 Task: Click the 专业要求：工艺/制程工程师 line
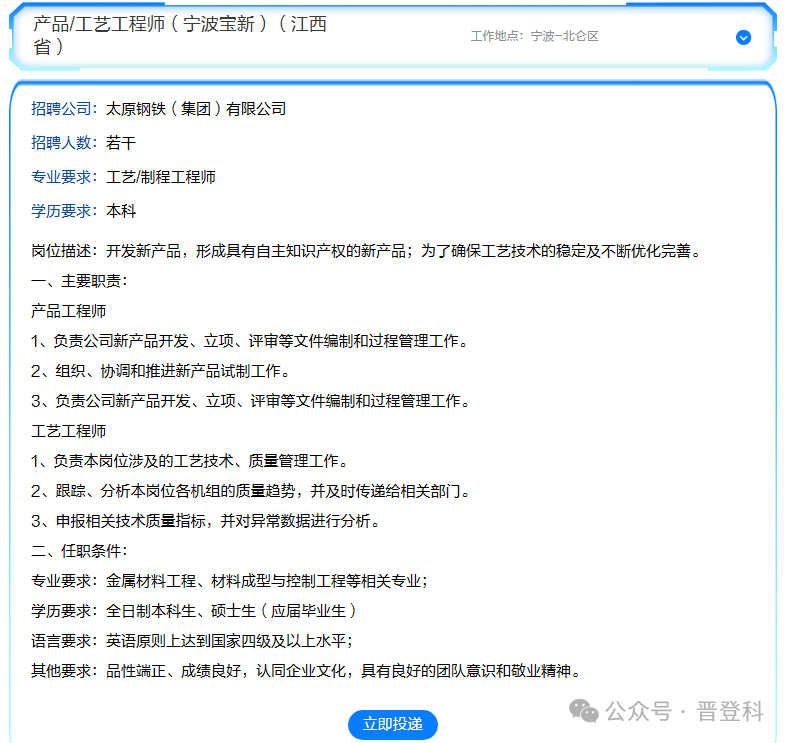point(123,177)
